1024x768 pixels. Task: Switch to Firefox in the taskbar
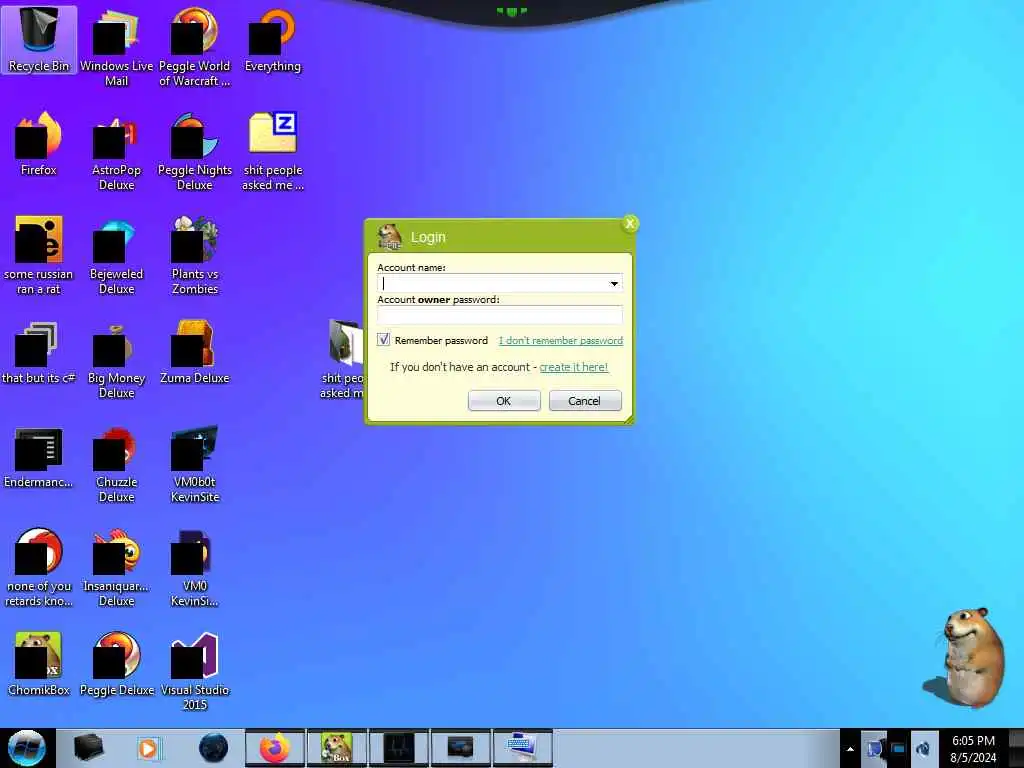point(275,748)
